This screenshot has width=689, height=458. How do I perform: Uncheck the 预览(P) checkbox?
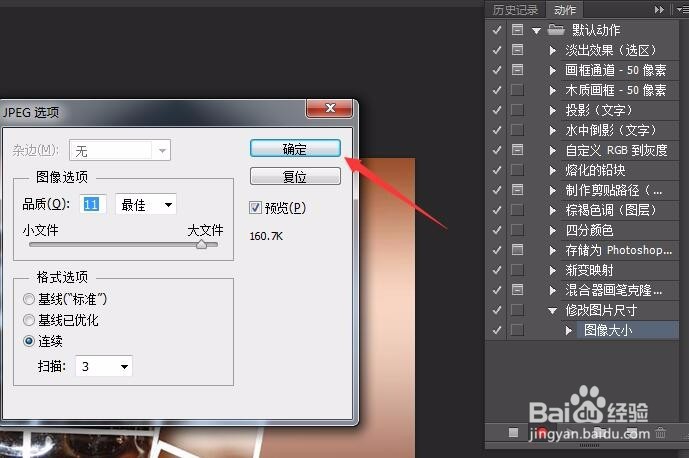pos(255,207)
